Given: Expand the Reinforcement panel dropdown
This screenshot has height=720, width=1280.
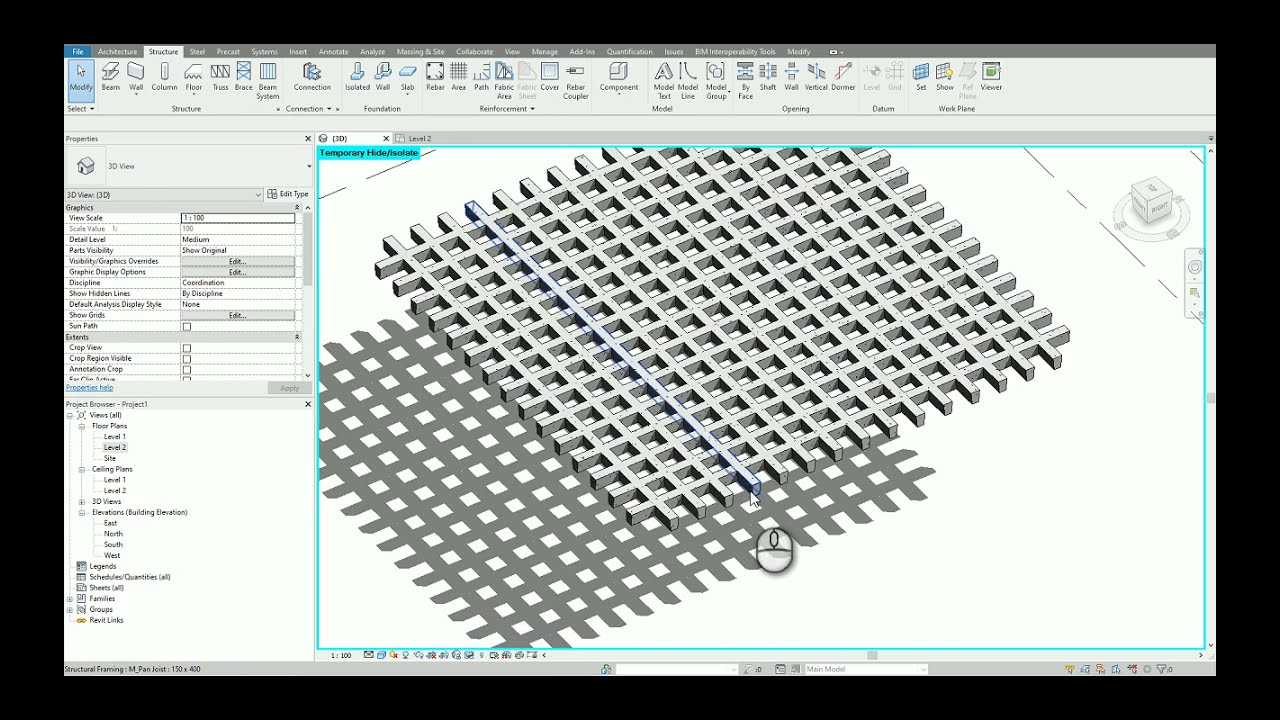Looking at the screenshot, I should 507,109.
